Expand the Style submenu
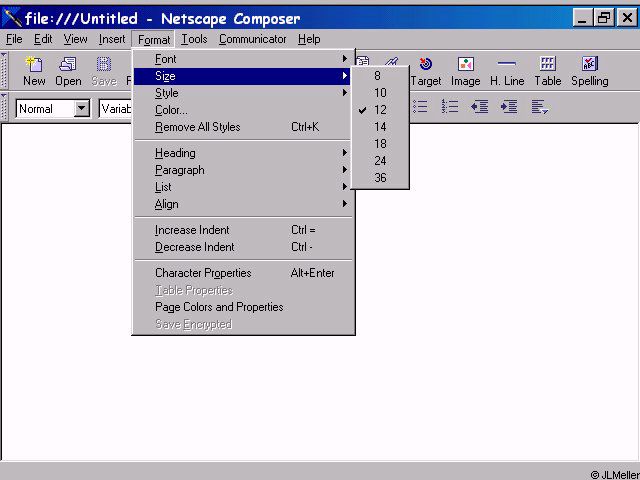Screen dimensions: 640x480 243,93
